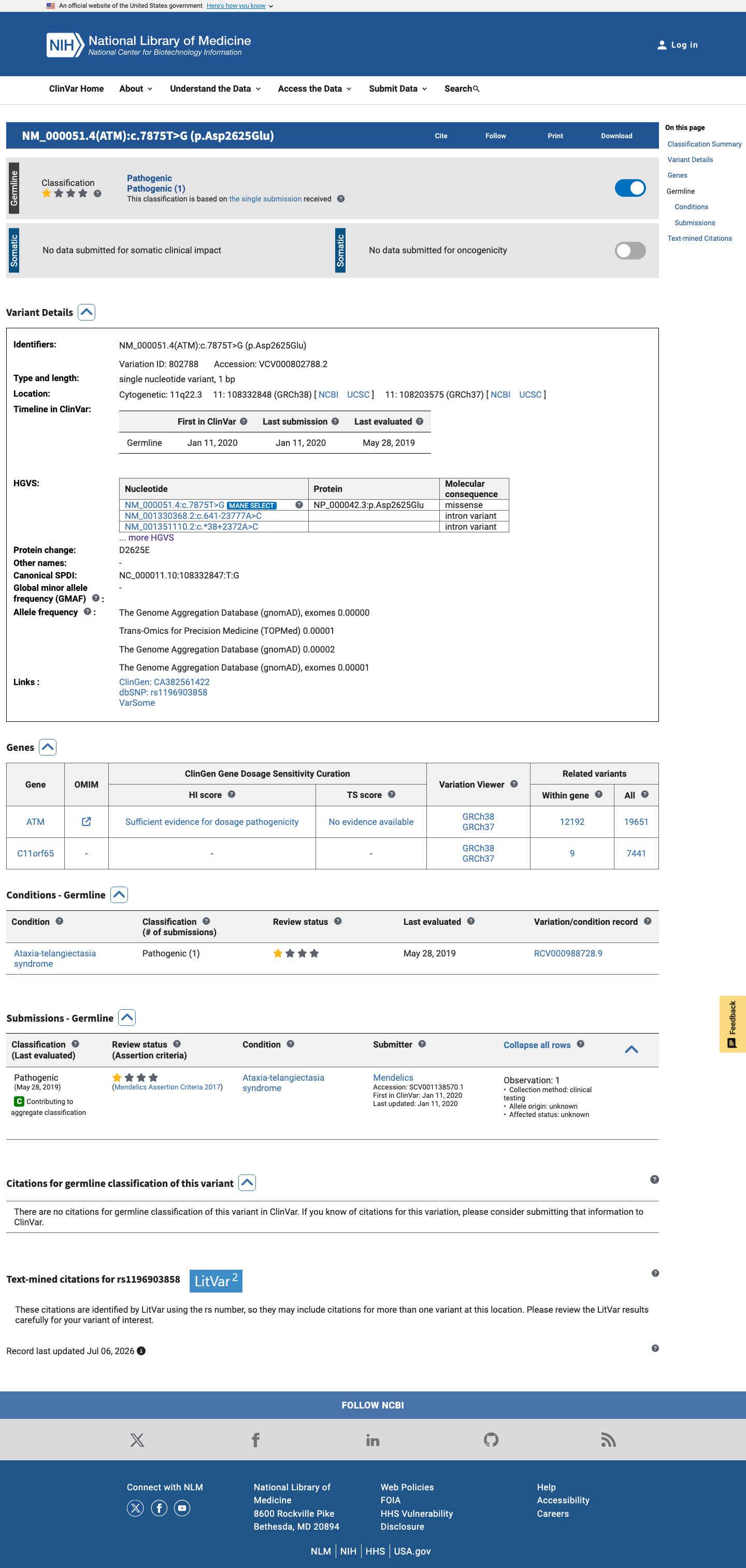Click info icon after Record last updated

(141, 1351)
